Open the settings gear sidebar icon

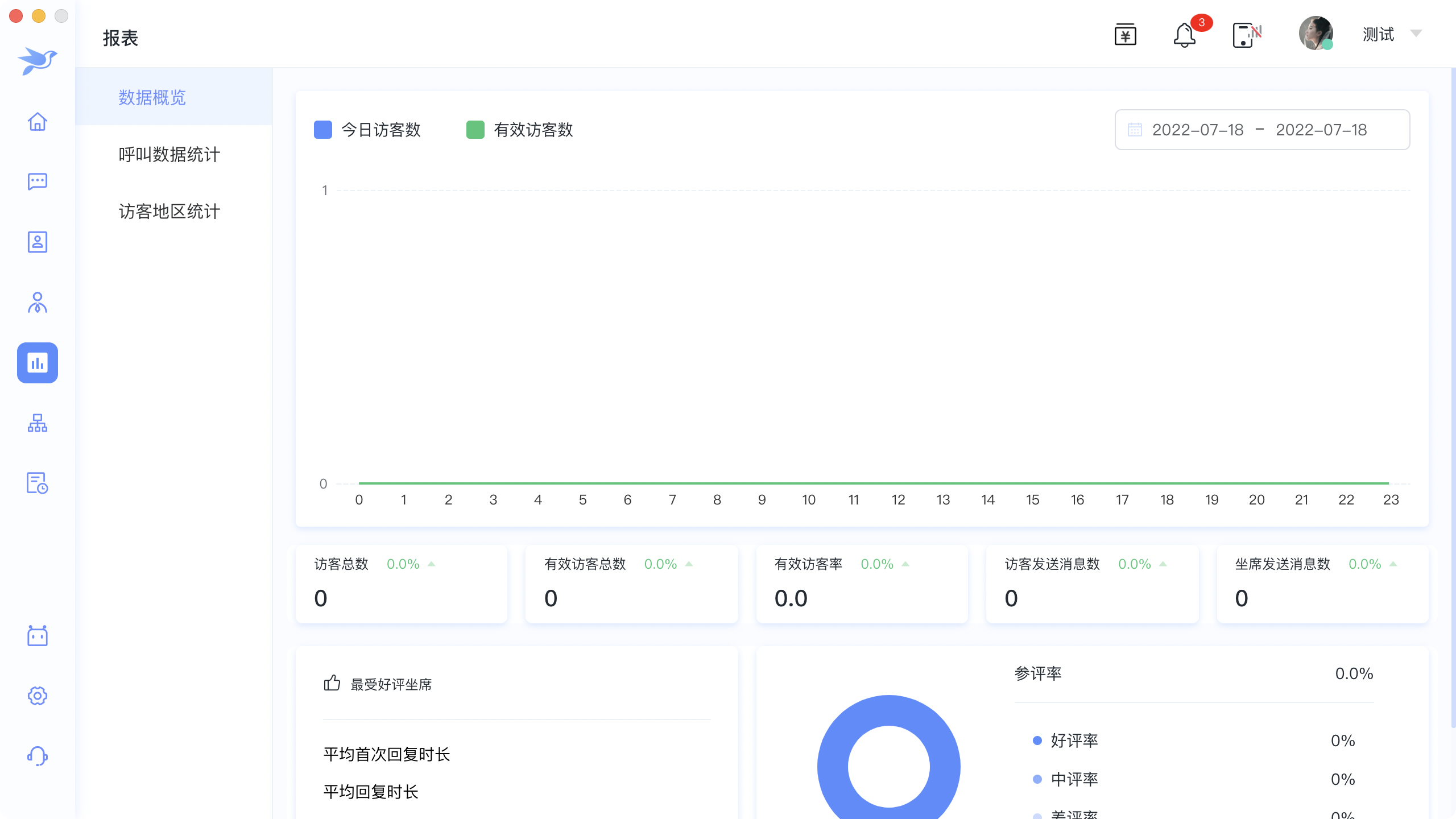coord(38,696)
